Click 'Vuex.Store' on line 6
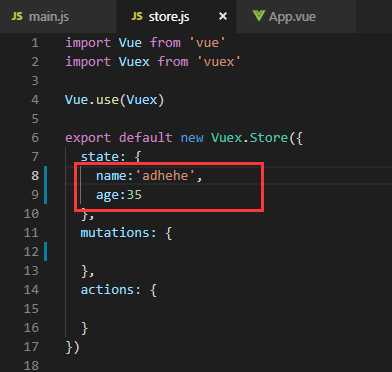392x372 pixels. point(249,137)
